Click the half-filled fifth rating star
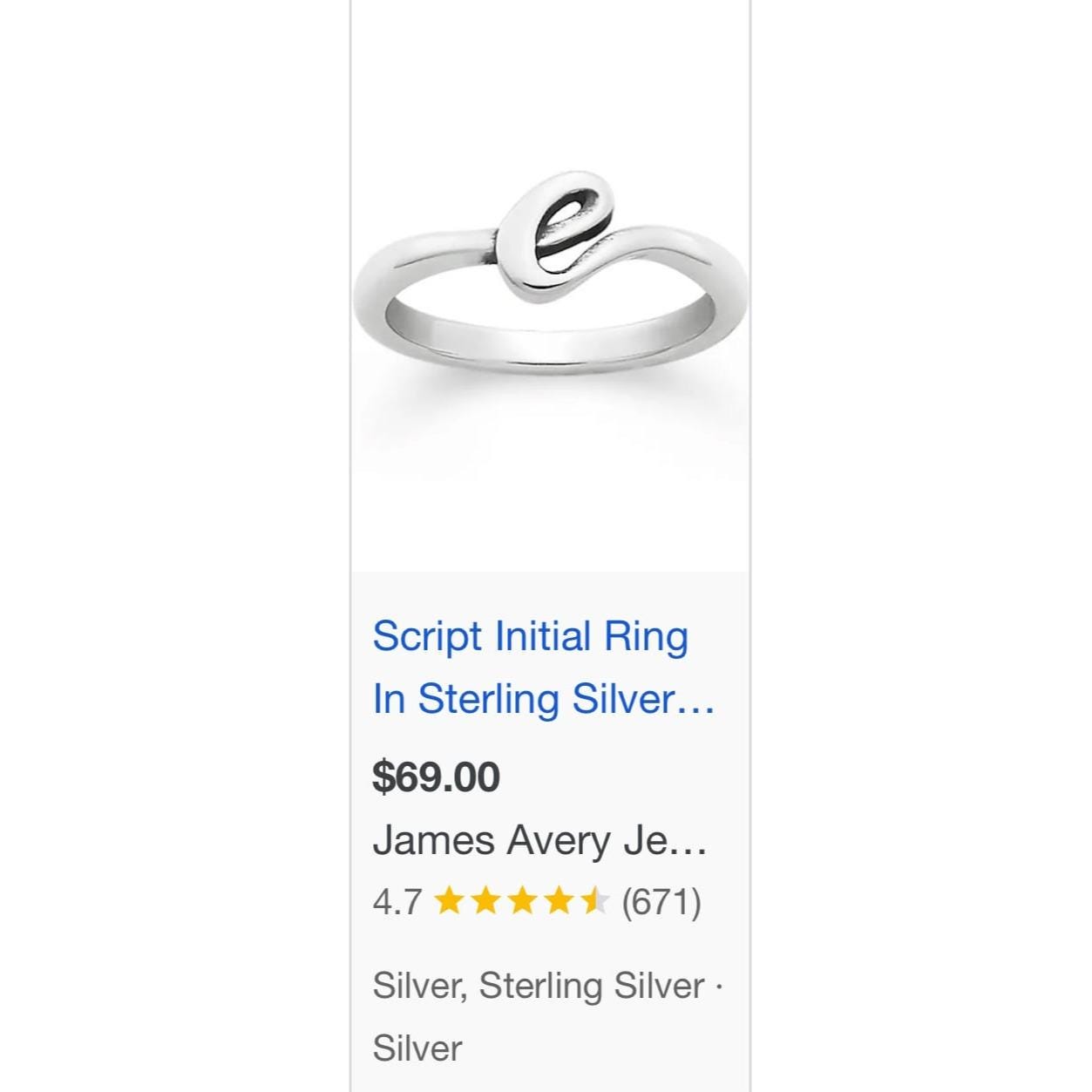 click(595, 901)
